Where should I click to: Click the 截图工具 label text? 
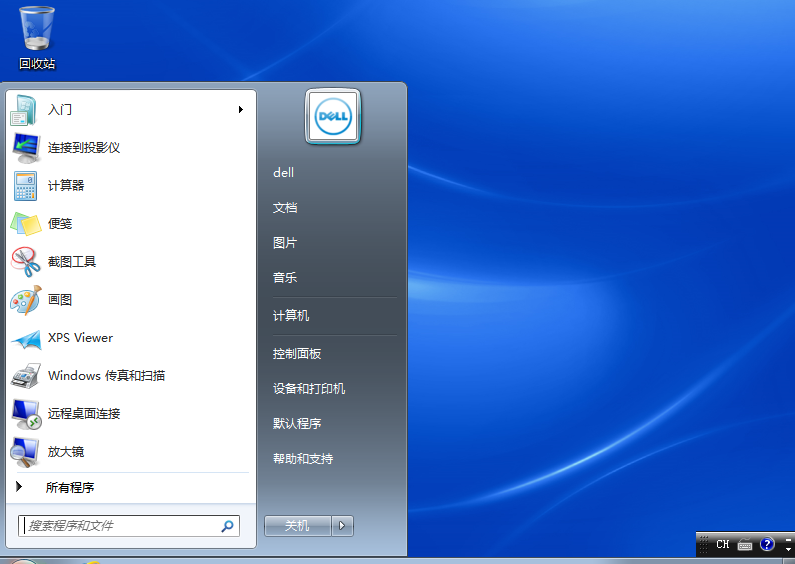(x=72, y=262)
